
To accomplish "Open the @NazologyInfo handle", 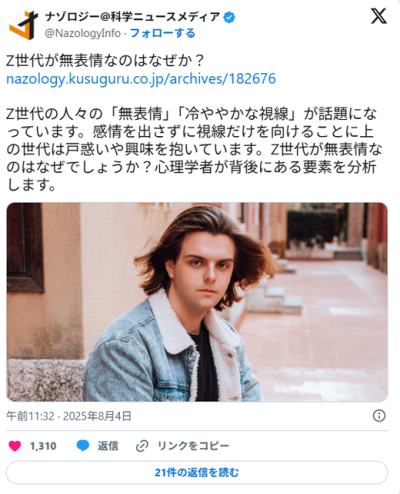I will pos(83,33).
